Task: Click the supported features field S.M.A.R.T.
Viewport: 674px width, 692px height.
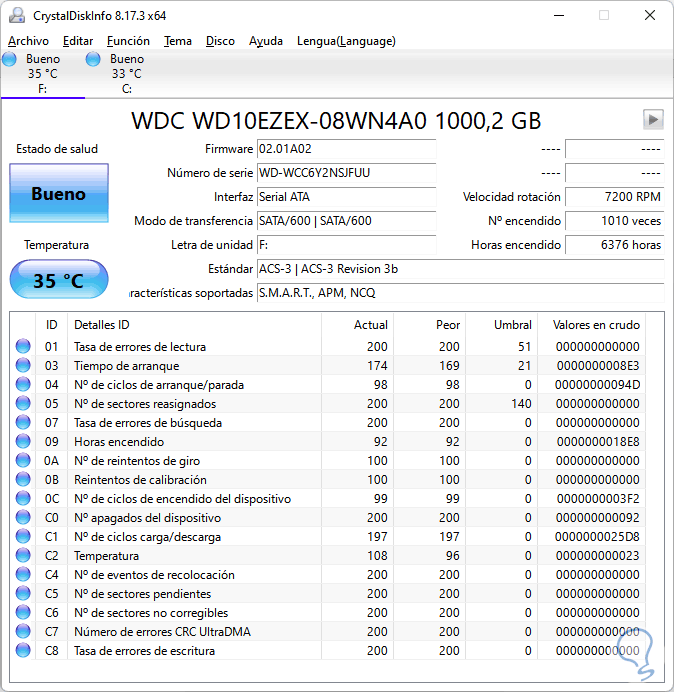Action: coord(460,293)
